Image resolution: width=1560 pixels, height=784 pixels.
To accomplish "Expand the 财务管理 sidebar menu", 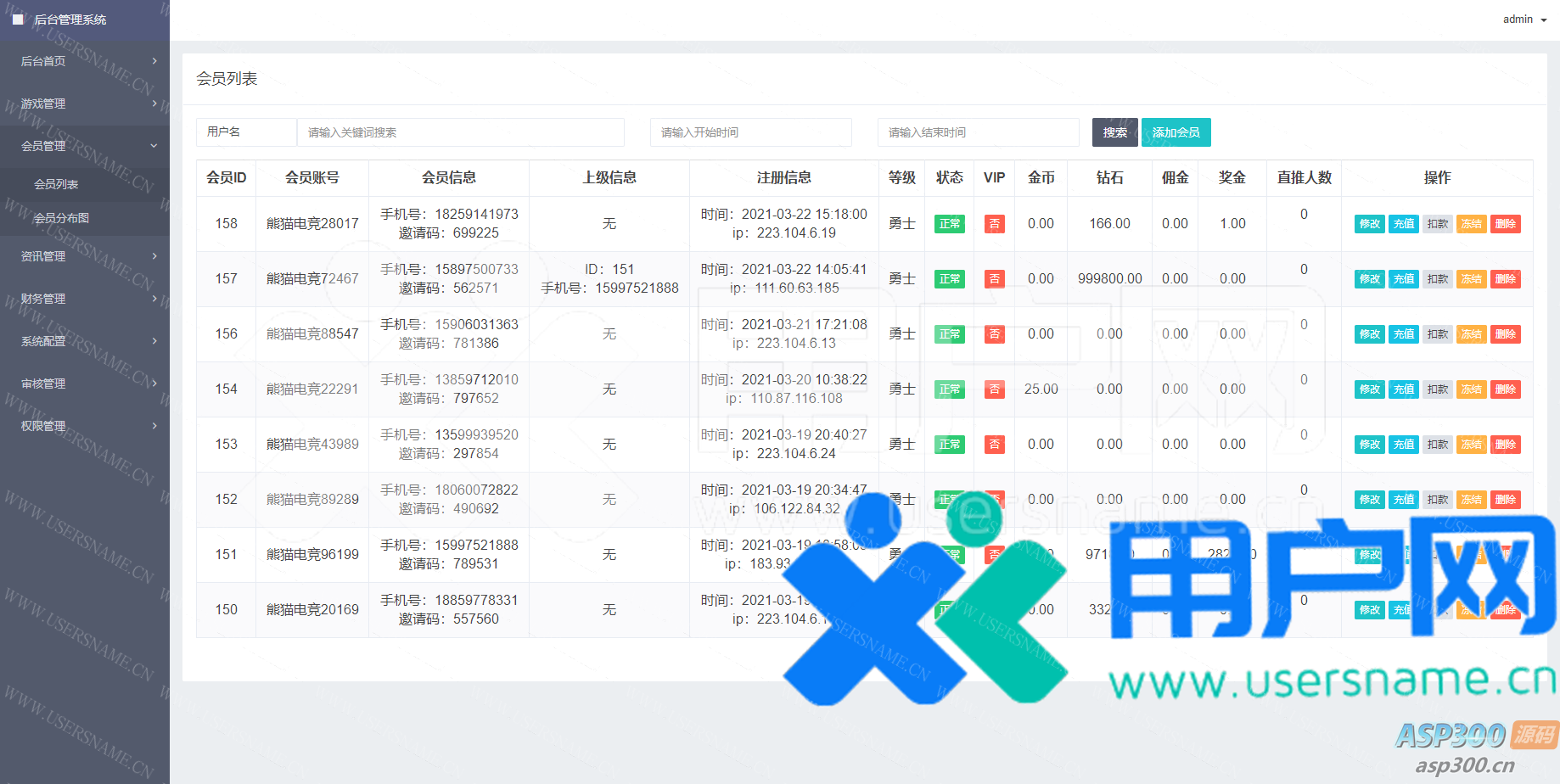I will pyautogui.click(x=85, y=299).
